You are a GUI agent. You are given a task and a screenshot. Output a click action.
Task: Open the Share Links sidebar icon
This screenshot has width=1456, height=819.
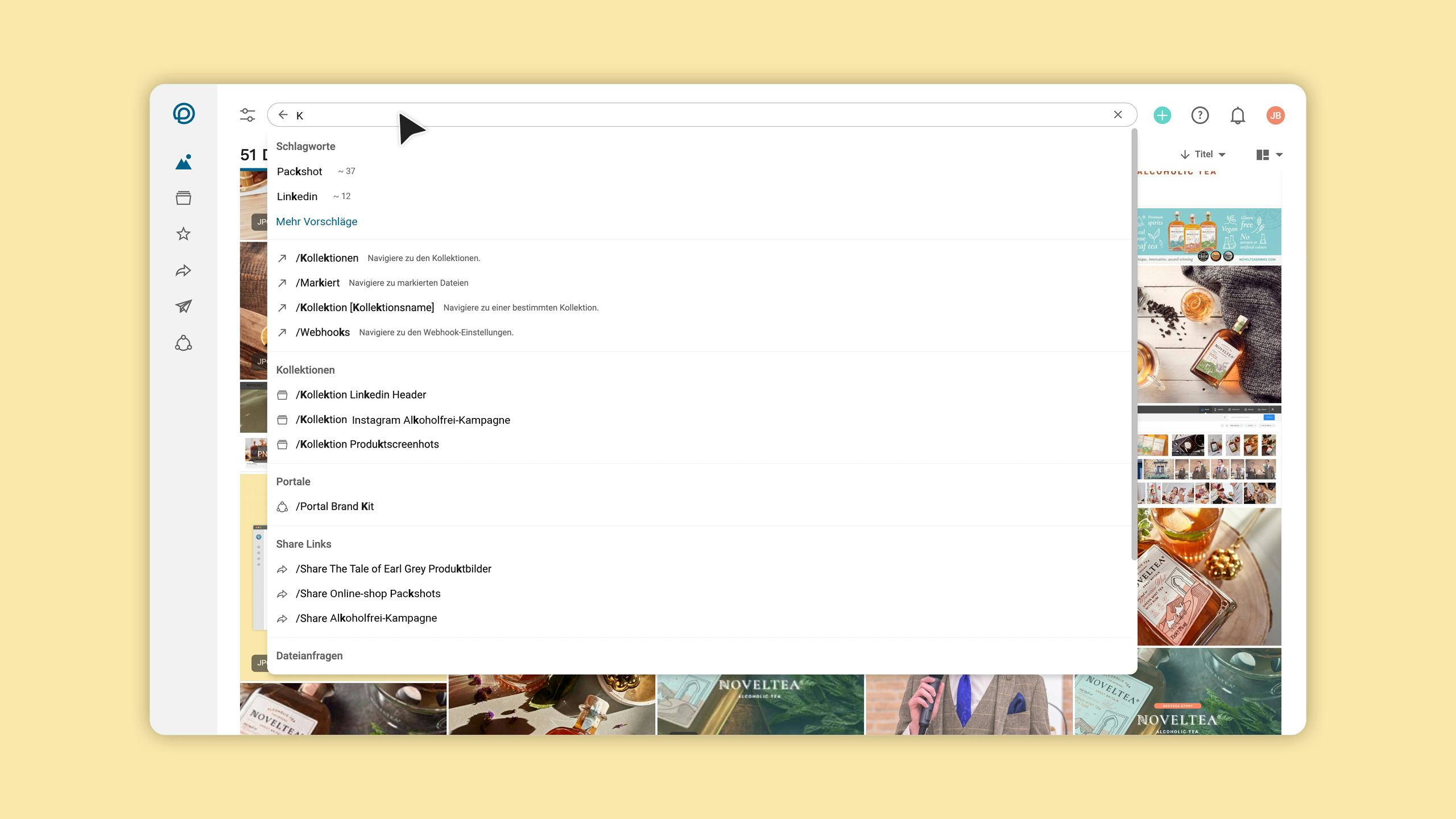point(183,271)
